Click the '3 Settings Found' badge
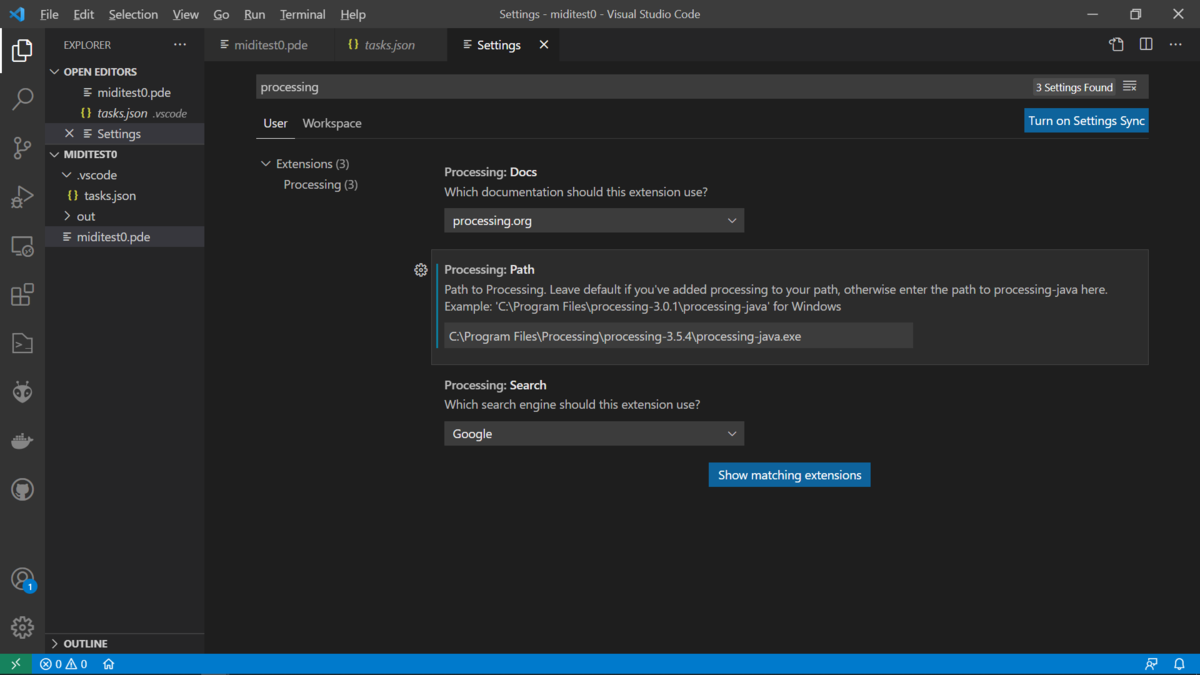 [1074, 88]
